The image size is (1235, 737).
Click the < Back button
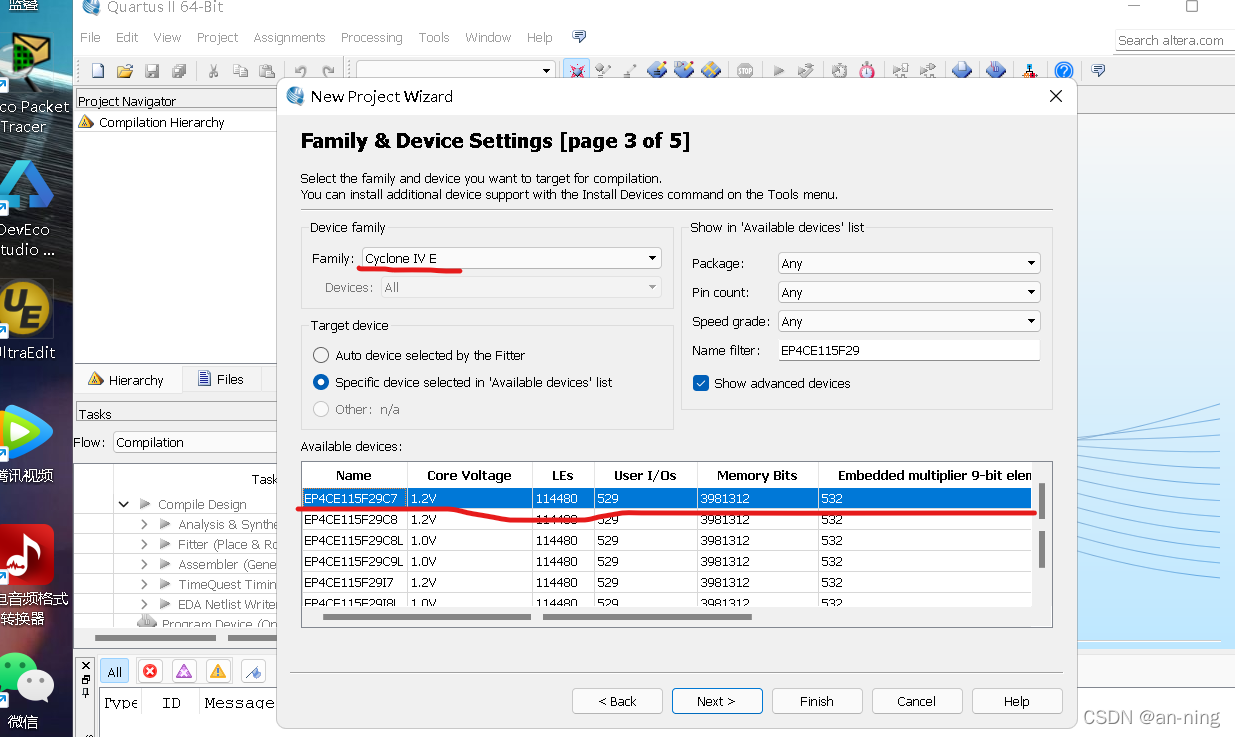[617, 701]
